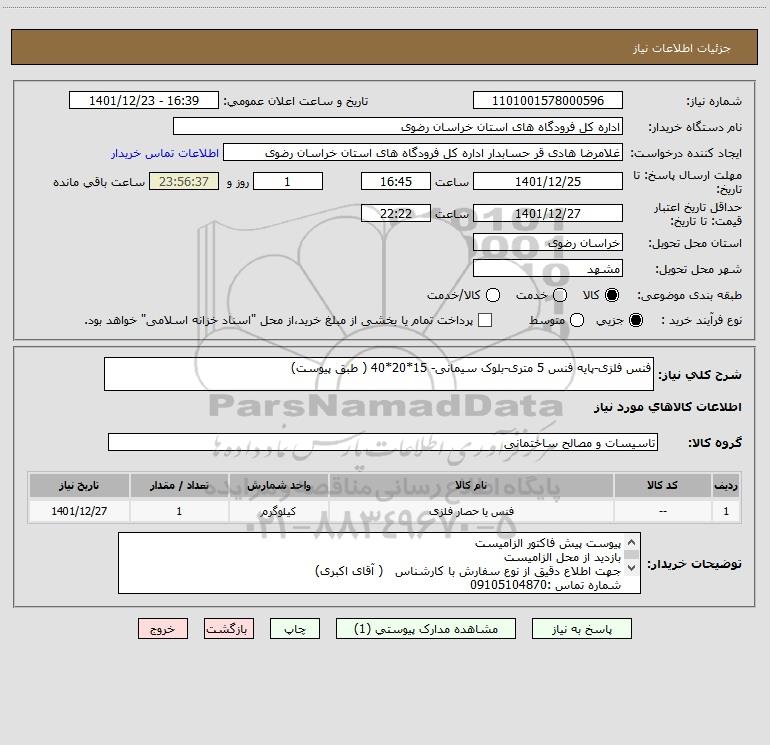
Task: Click the remaining days field showing 1
Action: tap(288, 181)
